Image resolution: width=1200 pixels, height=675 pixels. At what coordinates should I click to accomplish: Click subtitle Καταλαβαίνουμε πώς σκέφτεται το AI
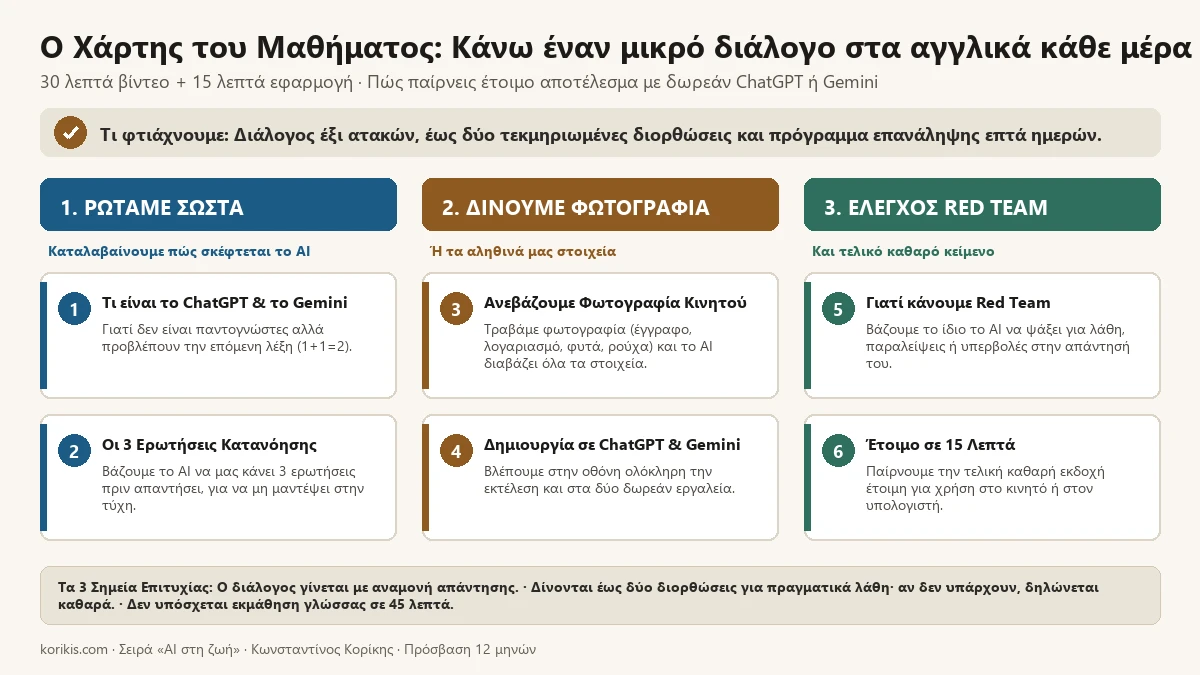click(179, 251)
